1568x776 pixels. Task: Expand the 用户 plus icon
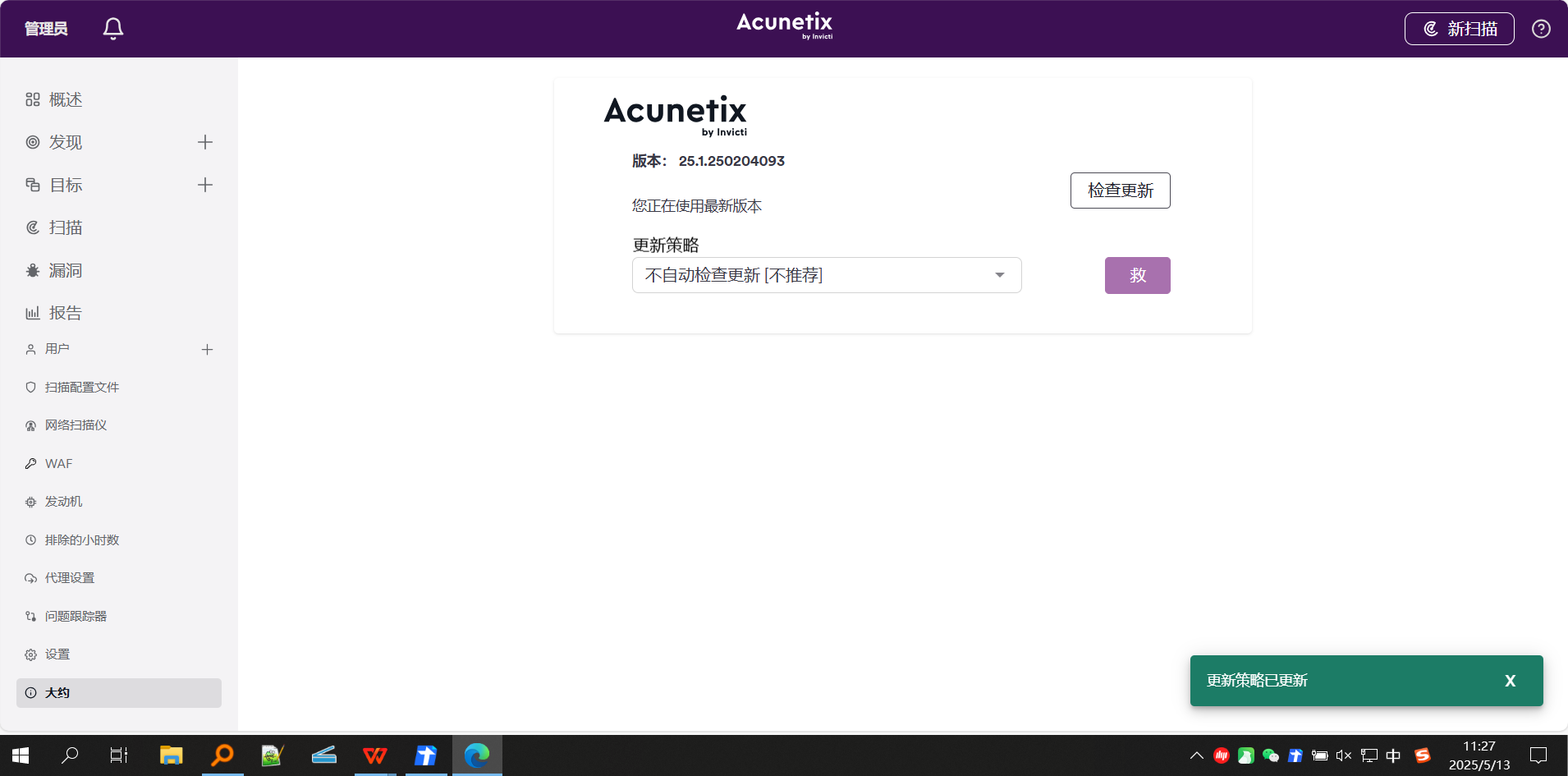tap(207, 349)
